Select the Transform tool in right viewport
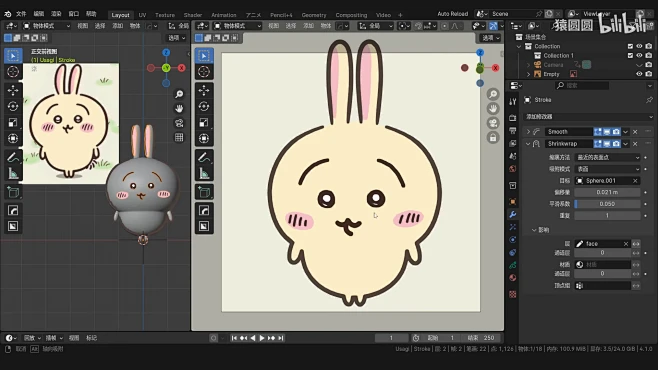 204,138
